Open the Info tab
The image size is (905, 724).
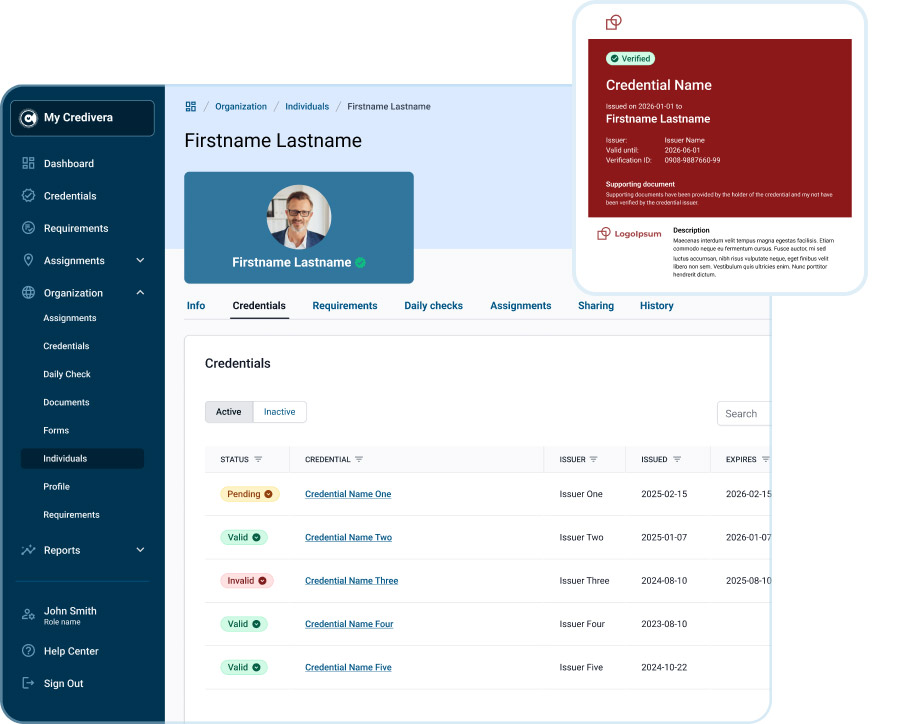coord(196,306)
